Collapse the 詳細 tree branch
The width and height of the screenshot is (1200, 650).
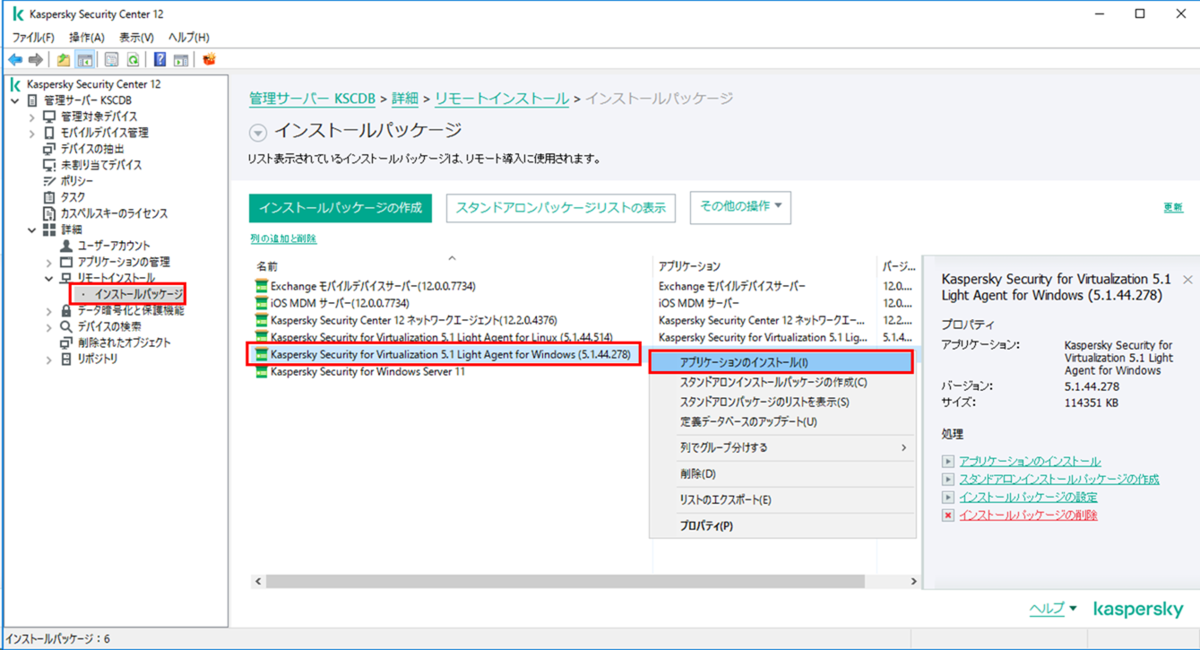point(31,228)
